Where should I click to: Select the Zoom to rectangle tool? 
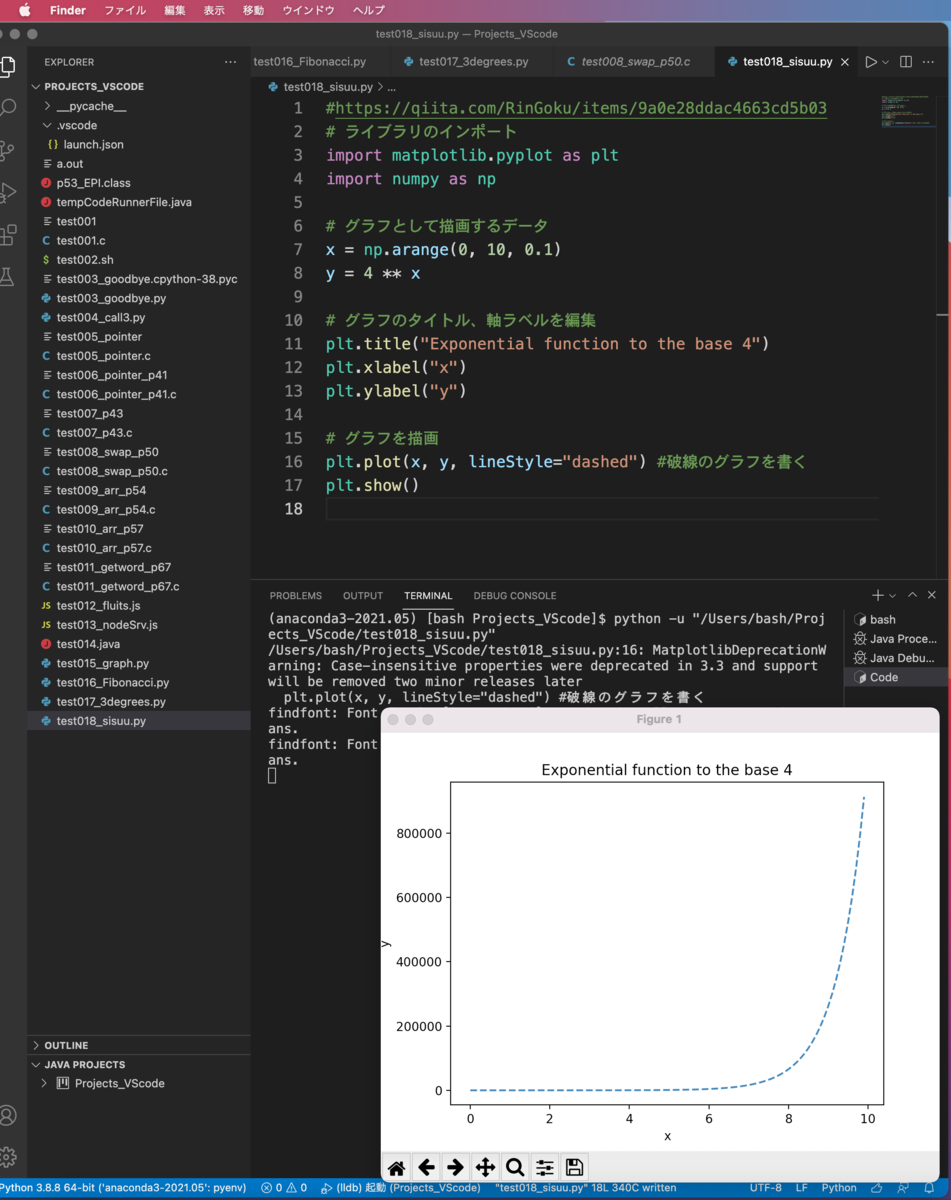pyautogui.click(x=515, y=1167)
